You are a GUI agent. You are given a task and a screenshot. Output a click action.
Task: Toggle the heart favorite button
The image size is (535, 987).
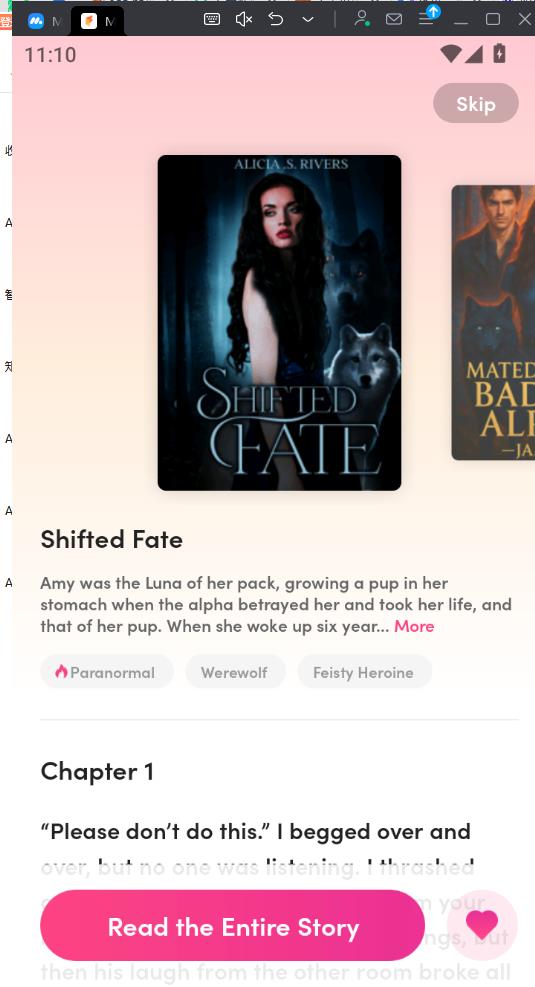point(482,925)
